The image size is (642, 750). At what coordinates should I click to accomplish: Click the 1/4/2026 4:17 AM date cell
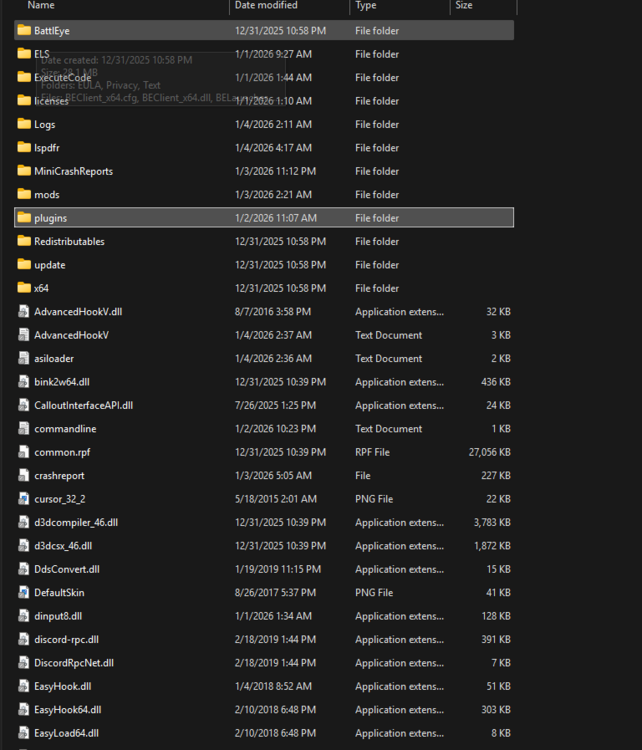[x=273, y=148]
